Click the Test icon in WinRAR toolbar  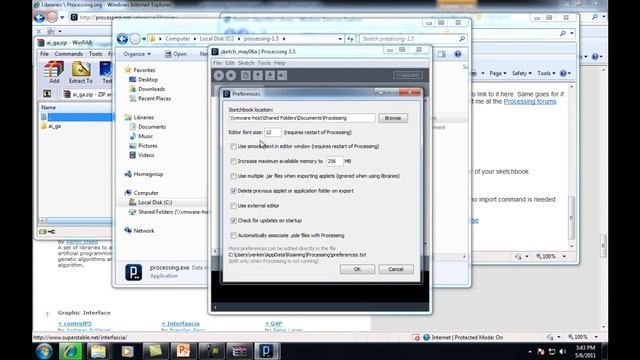pos(106,72)
